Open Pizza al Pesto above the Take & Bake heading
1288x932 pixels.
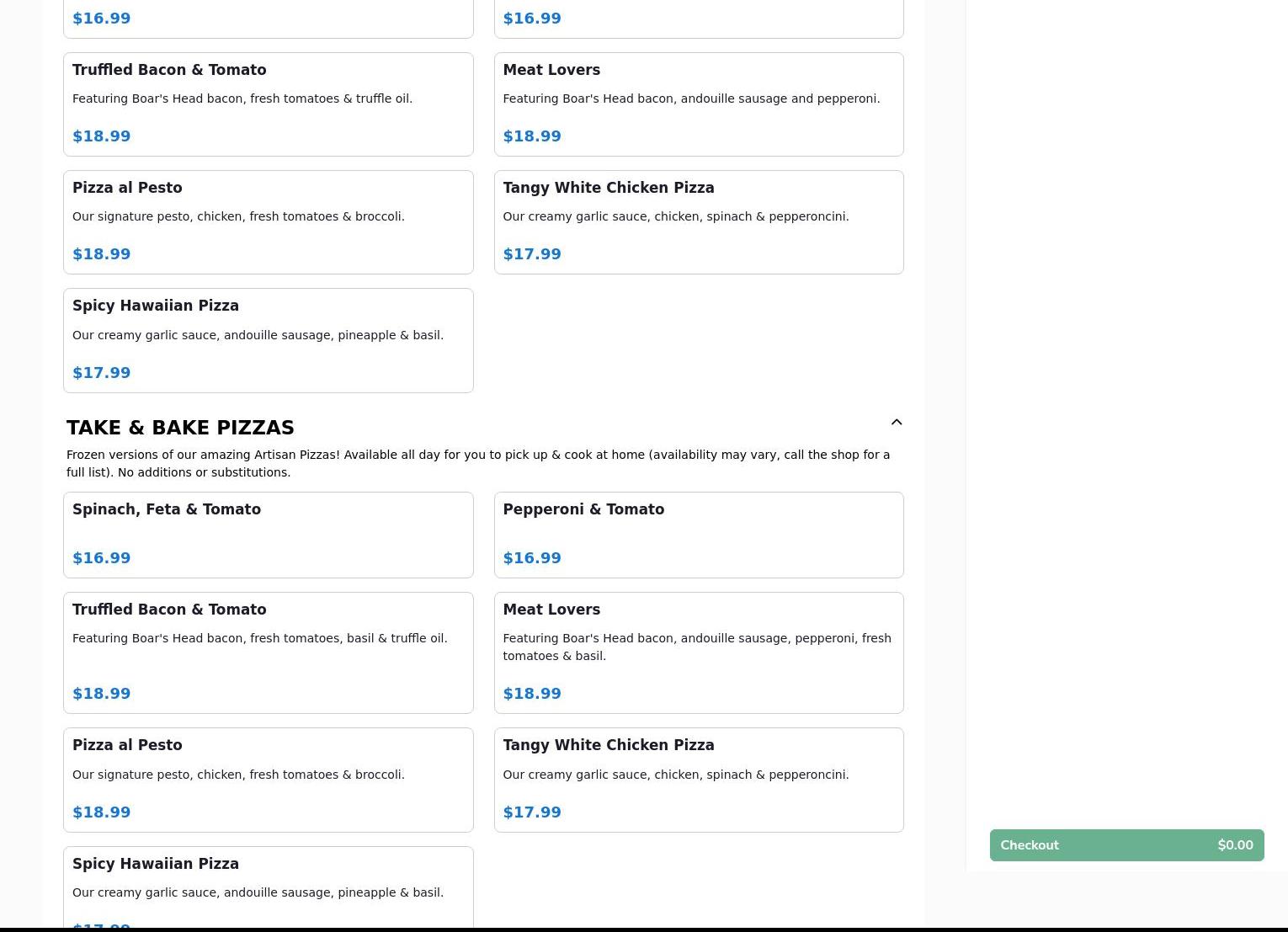pyautogui.click(x=268, y=222)
